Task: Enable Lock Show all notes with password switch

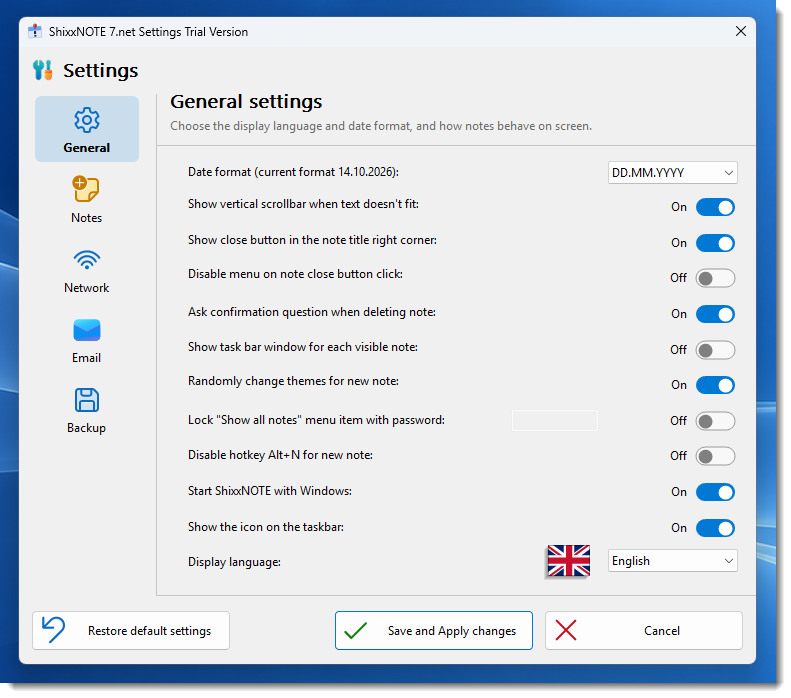Action: pyautogui.click(x=715, y=421)
